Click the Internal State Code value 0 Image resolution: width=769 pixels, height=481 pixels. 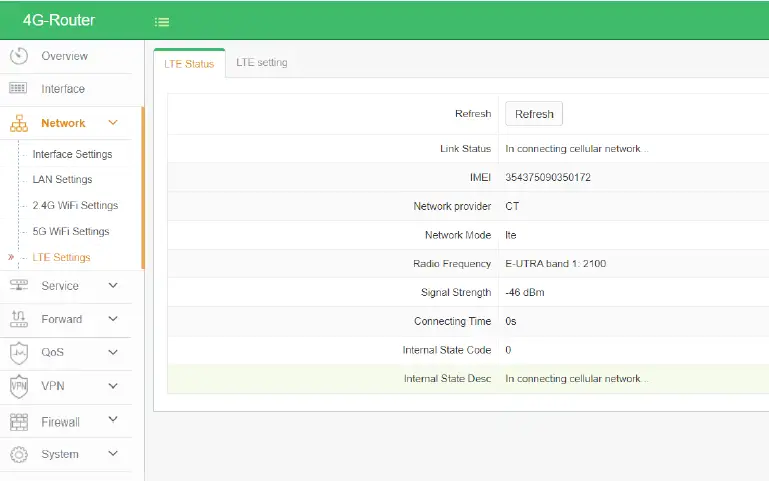click(508, 350)
